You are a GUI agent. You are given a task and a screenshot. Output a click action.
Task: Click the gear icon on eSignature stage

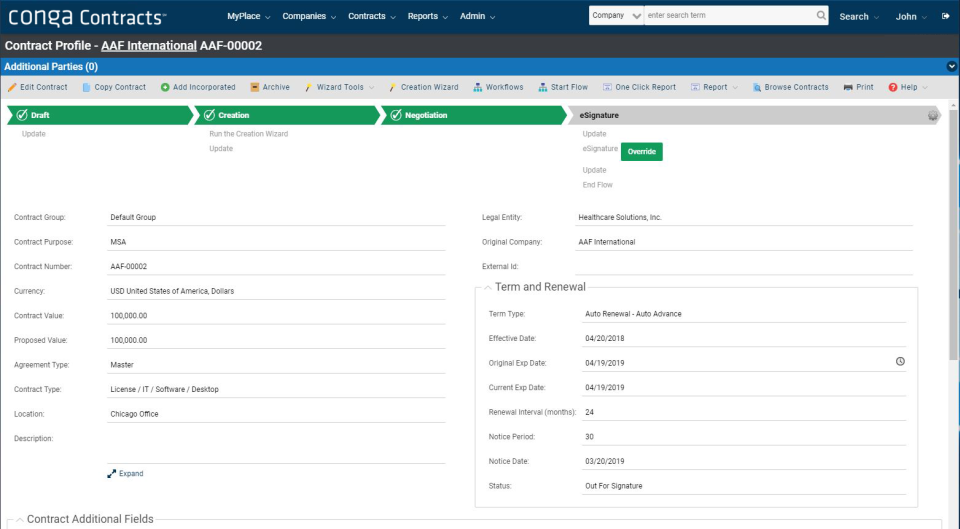[x=932, y=115]
